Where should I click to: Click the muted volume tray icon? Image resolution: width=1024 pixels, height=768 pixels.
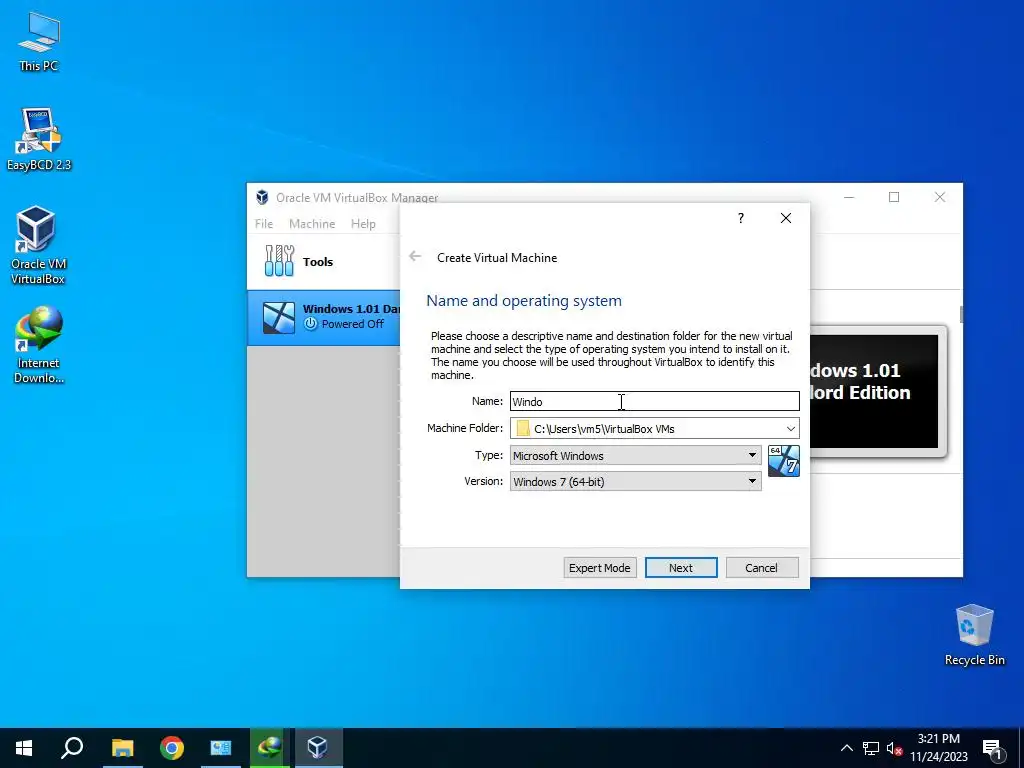895,748
